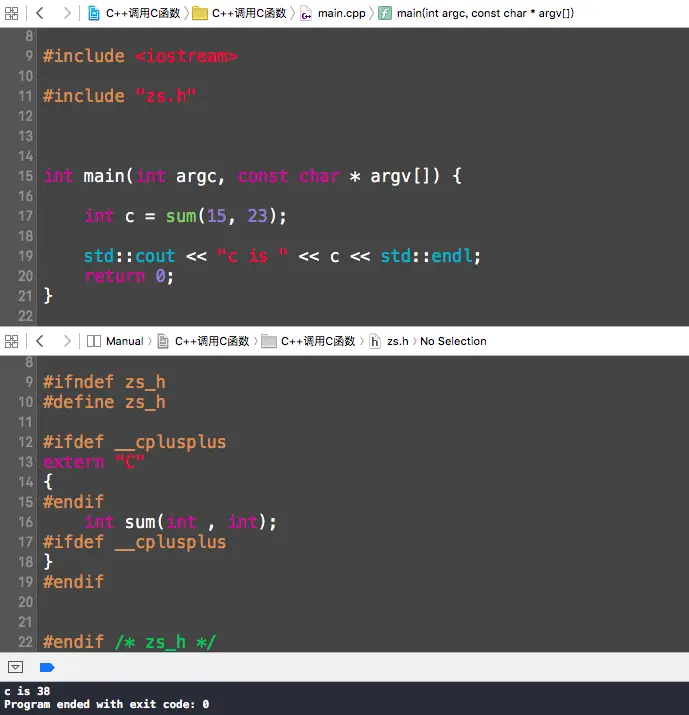Hide the debug area with the toggle button
Viewport: 689px width, 715px height.
(15, 667)
